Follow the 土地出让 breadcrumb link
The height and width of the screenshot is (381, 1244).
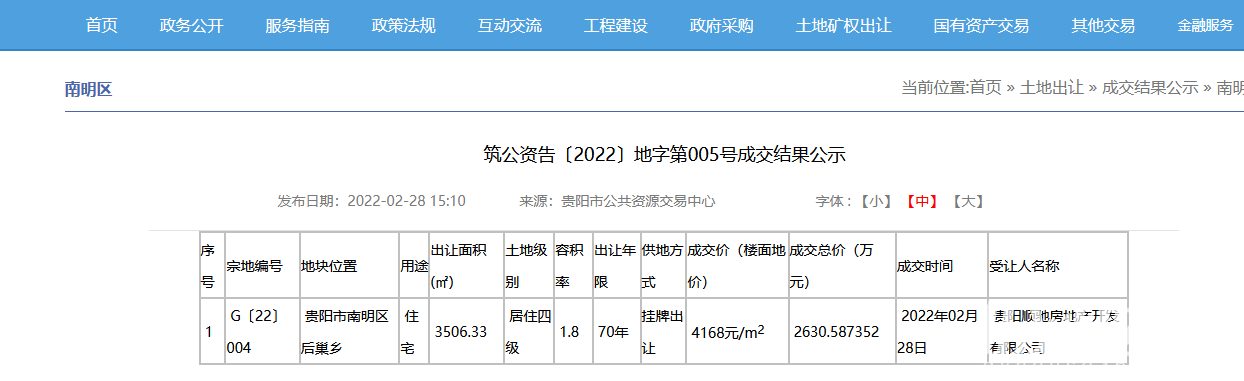(1052, 88)
